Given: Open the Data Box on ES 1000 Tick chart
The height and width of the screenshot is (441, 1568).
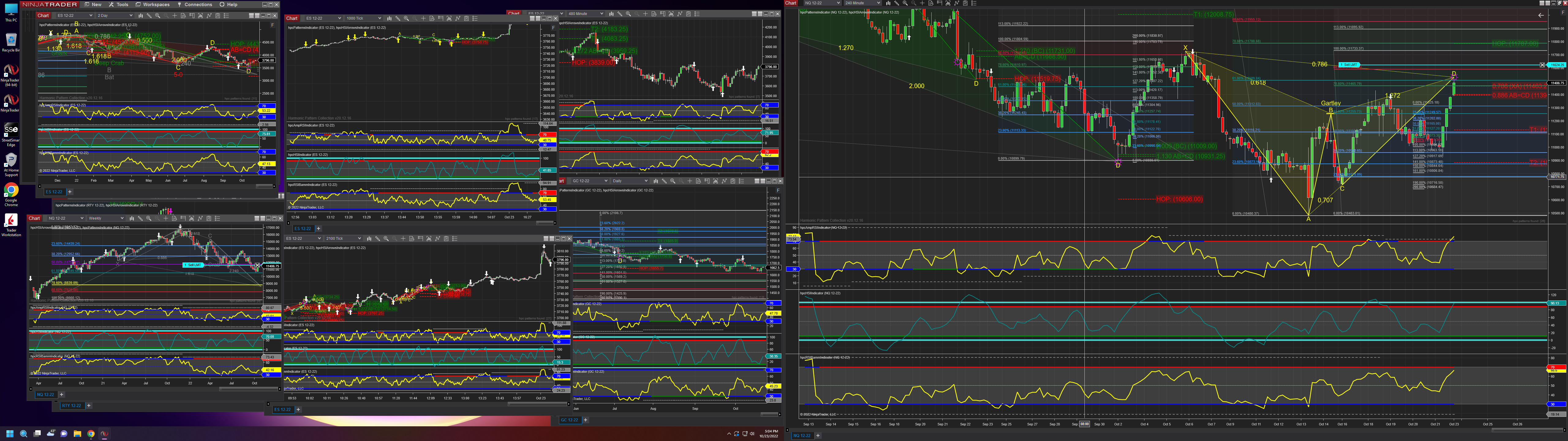Looking at the screenshot, I should click(432, 18).
